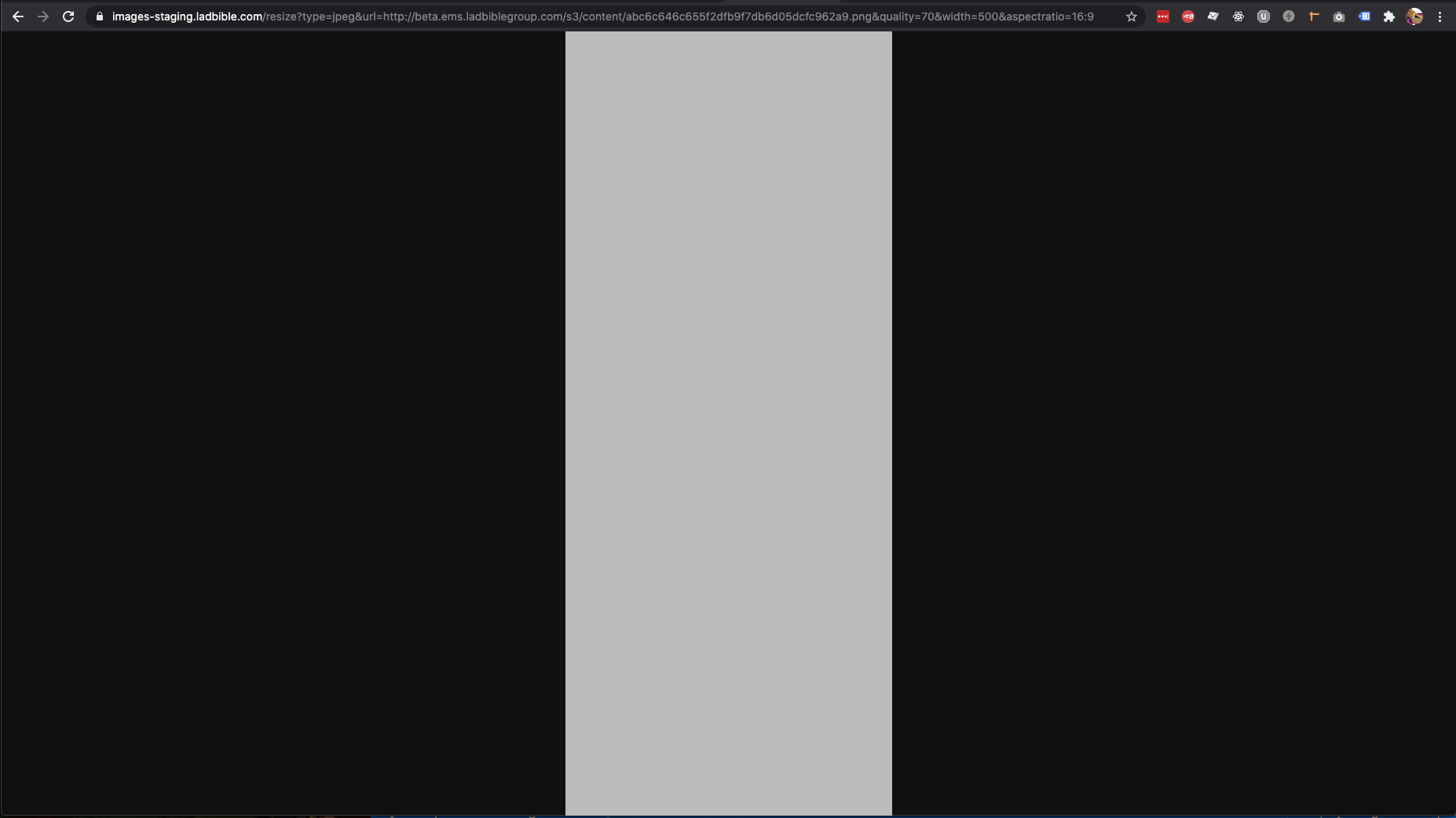
Task: Select the orange ruler extension icon
Action: pos(1314,16)
